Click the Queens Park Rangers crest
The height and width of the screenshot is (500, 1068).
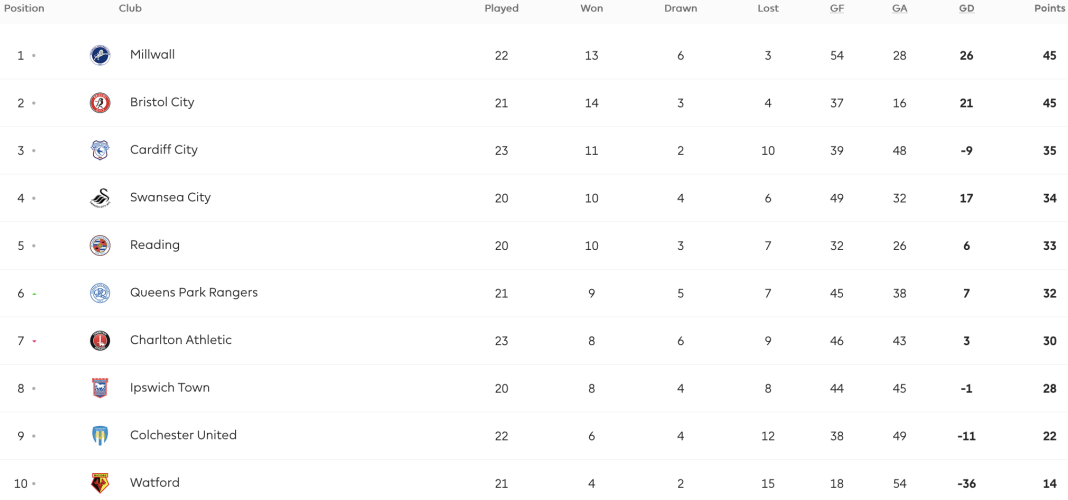100,293
